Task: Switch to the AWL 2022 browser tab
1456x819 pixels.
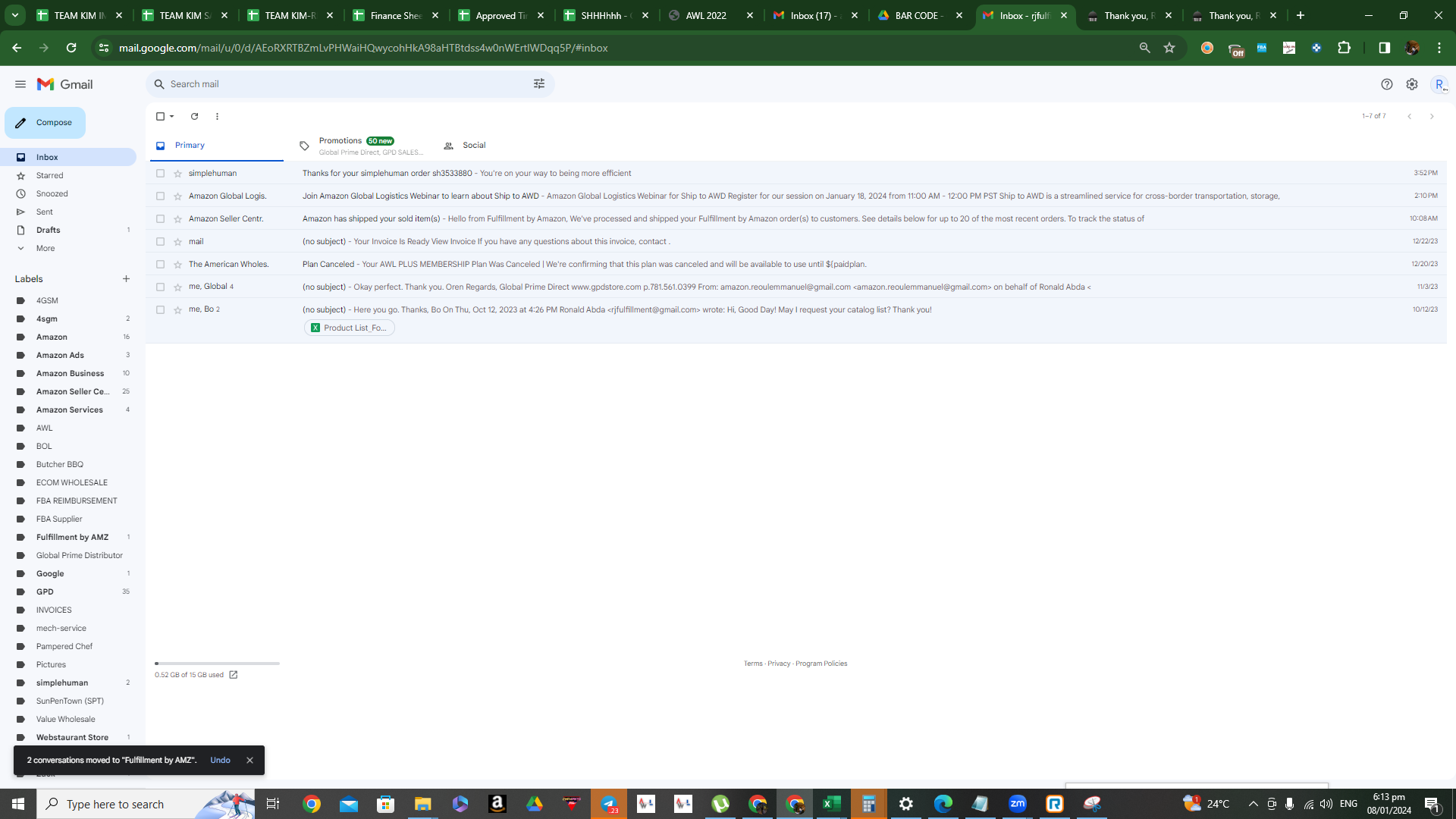Action: (711, 15)
